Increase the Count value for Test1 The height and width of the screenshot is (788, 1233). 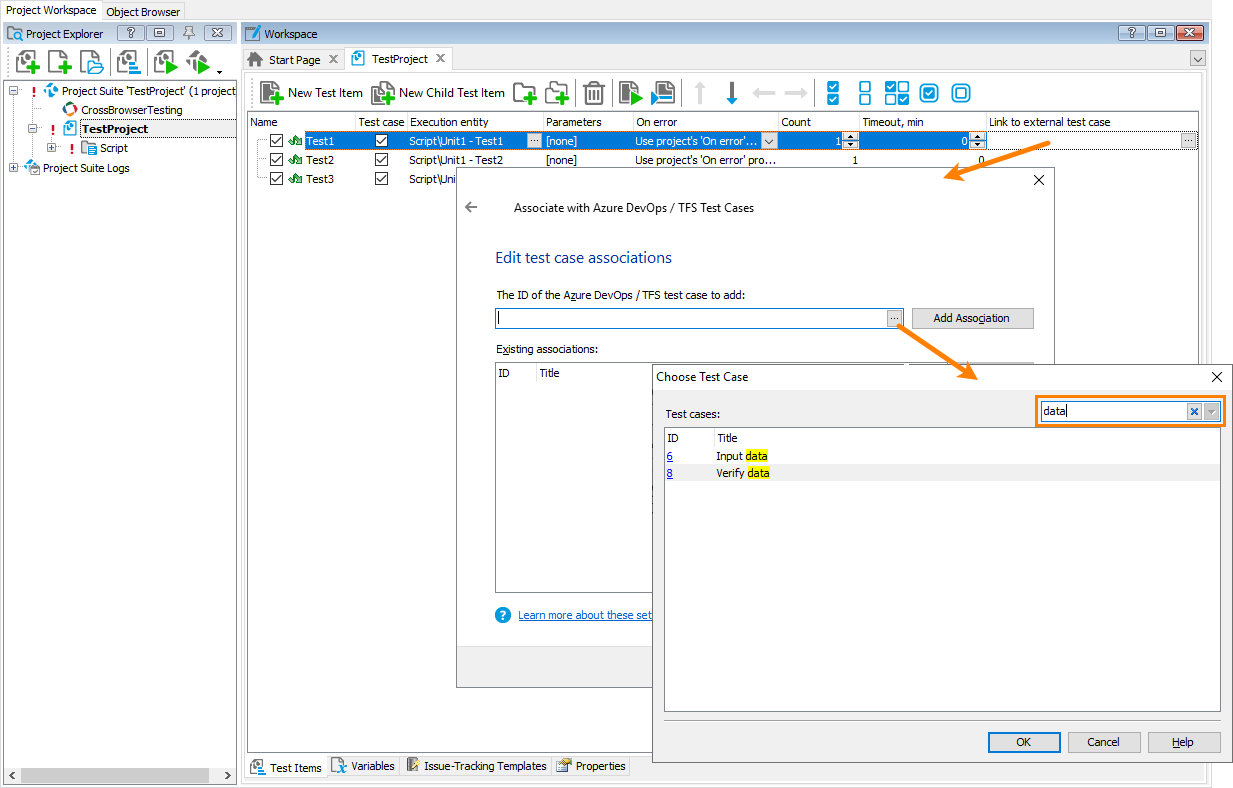click(x=849, y=136)
